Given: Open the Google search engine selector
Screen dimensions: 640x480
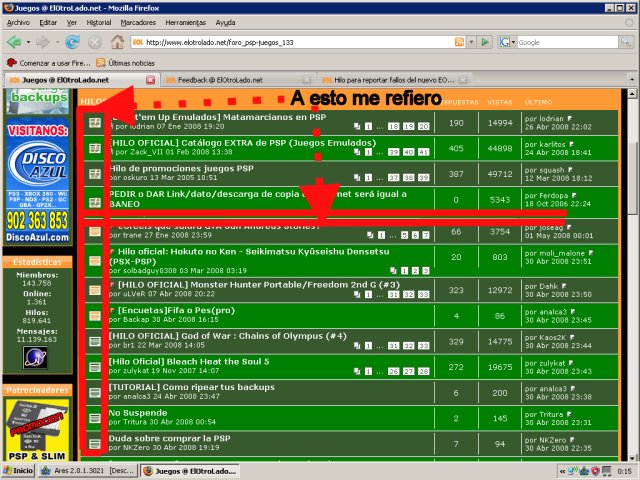Looking at the screenshot, I should [507, 42].
